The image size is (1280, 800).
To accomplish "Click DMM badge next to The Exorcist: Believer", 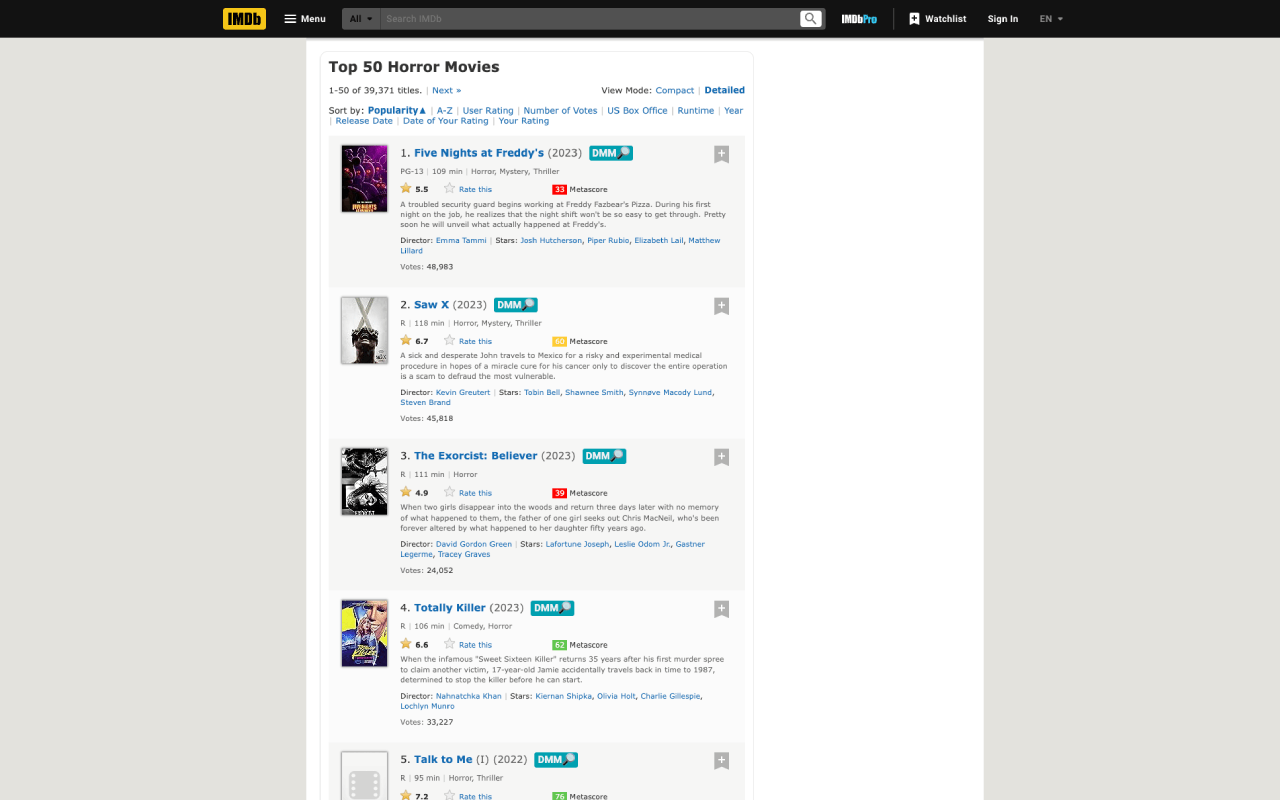I will point(605,456).
